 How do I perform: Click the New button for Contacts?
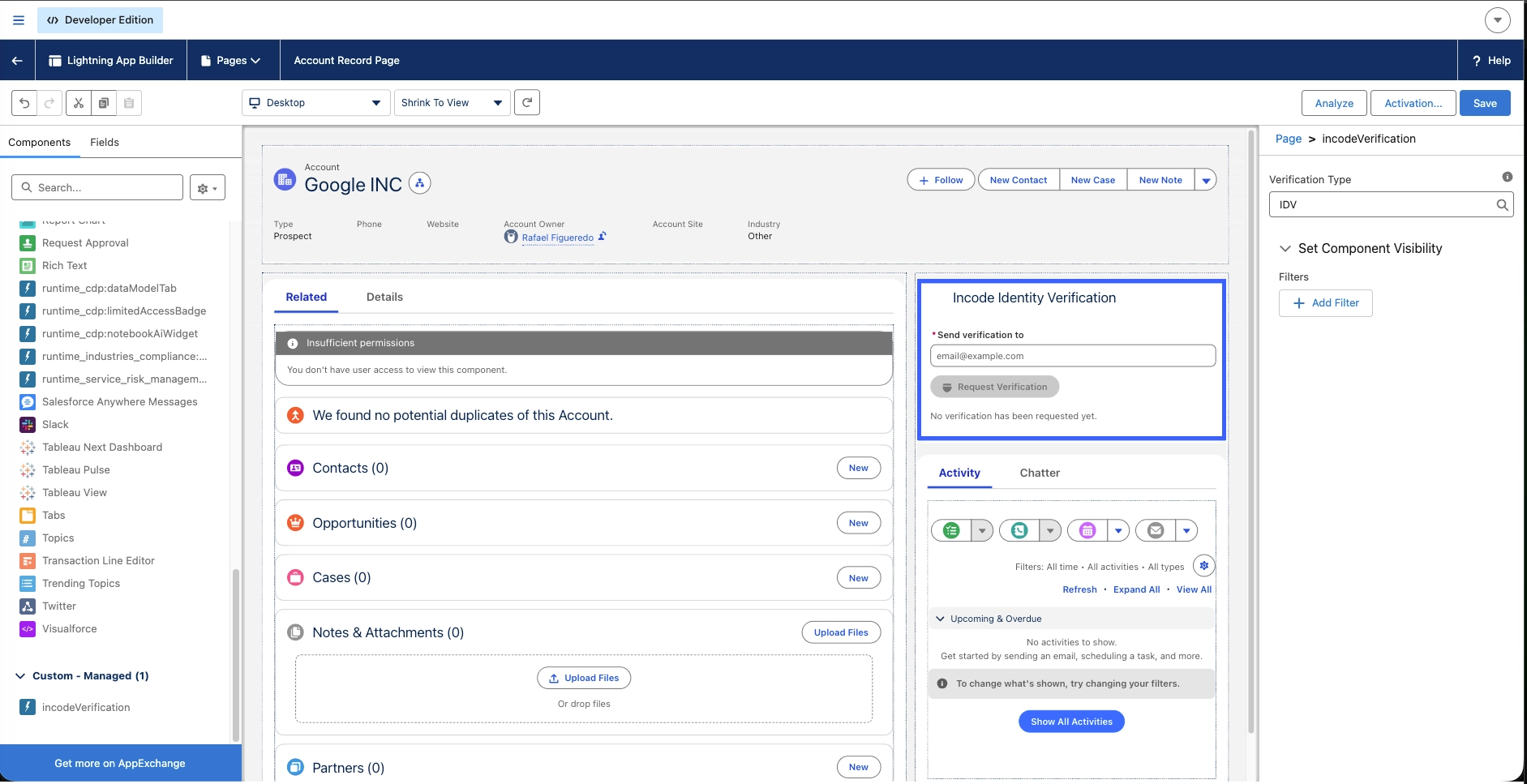858,468
